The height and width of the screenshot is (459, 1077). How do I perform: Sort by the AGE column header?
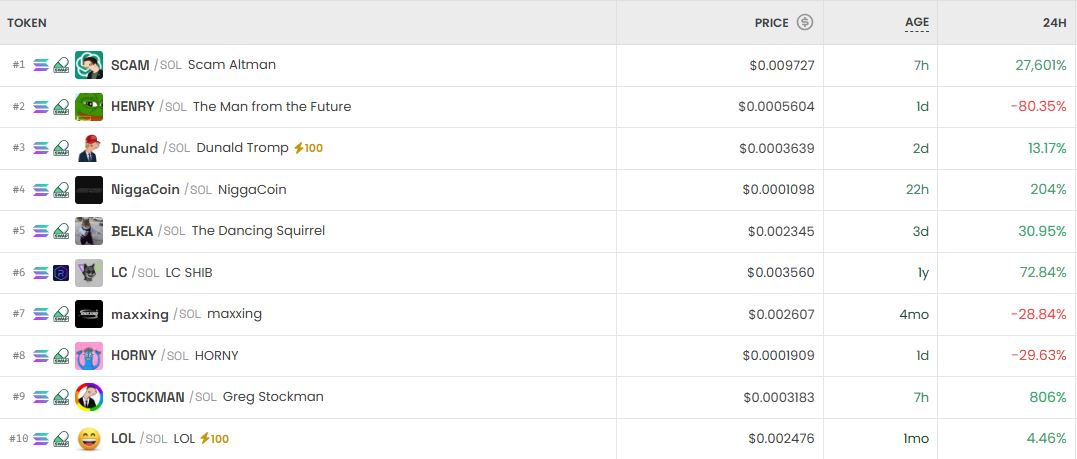917,22
